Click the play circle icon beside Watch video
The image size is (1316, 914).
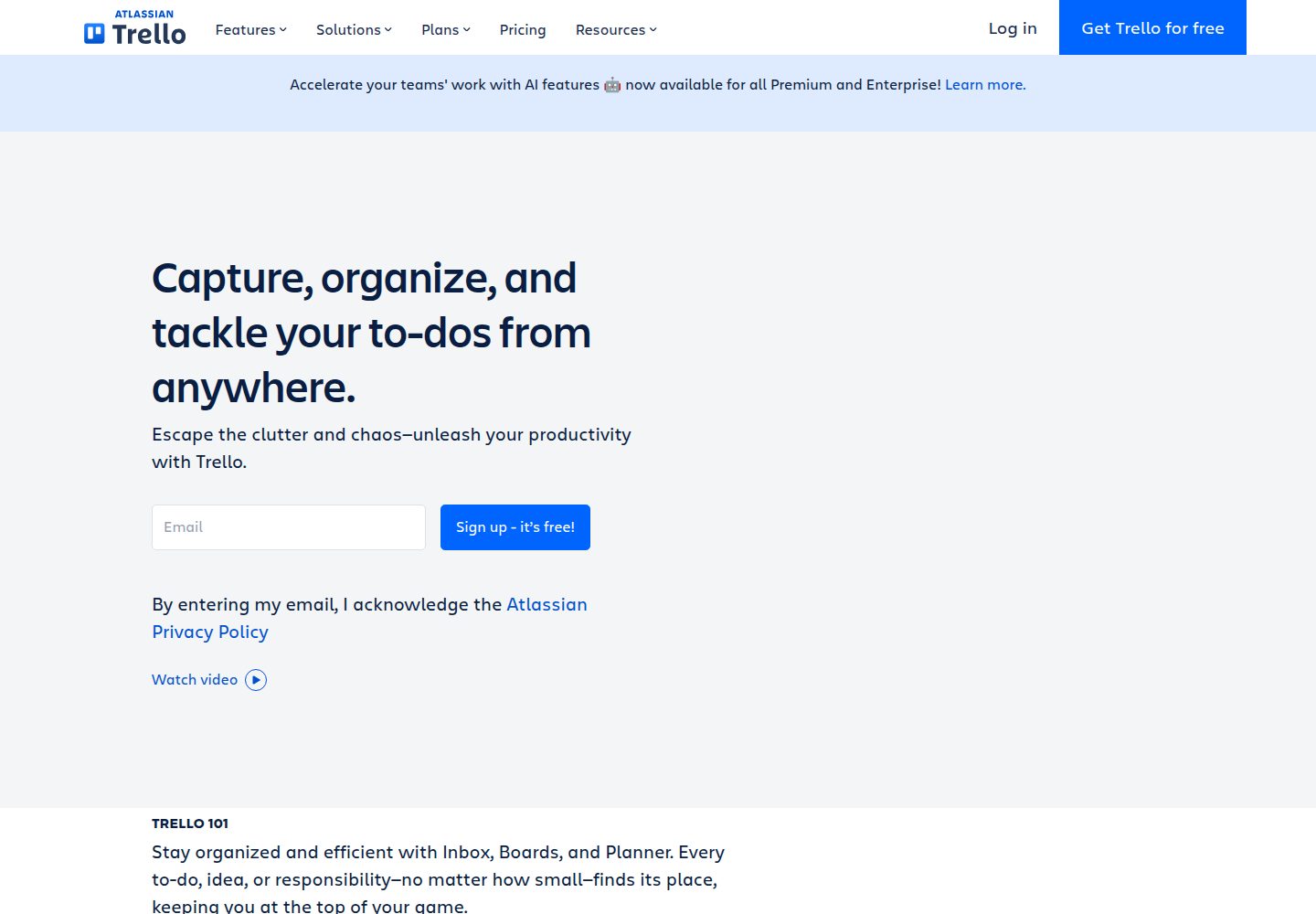coord(256,680)
